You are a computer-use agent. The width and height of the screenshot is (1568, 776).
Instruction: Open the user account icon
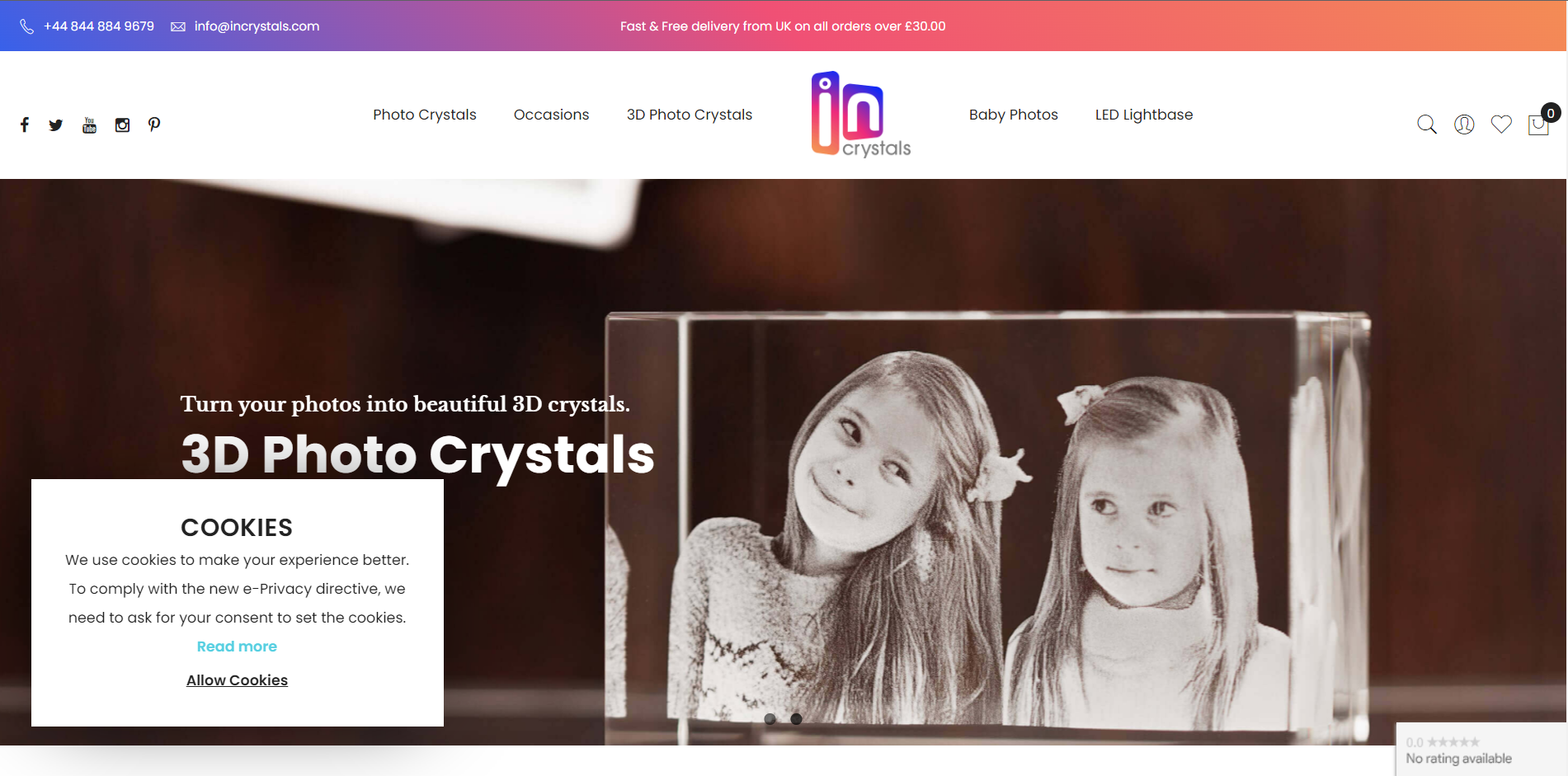tap(1464, 125)
